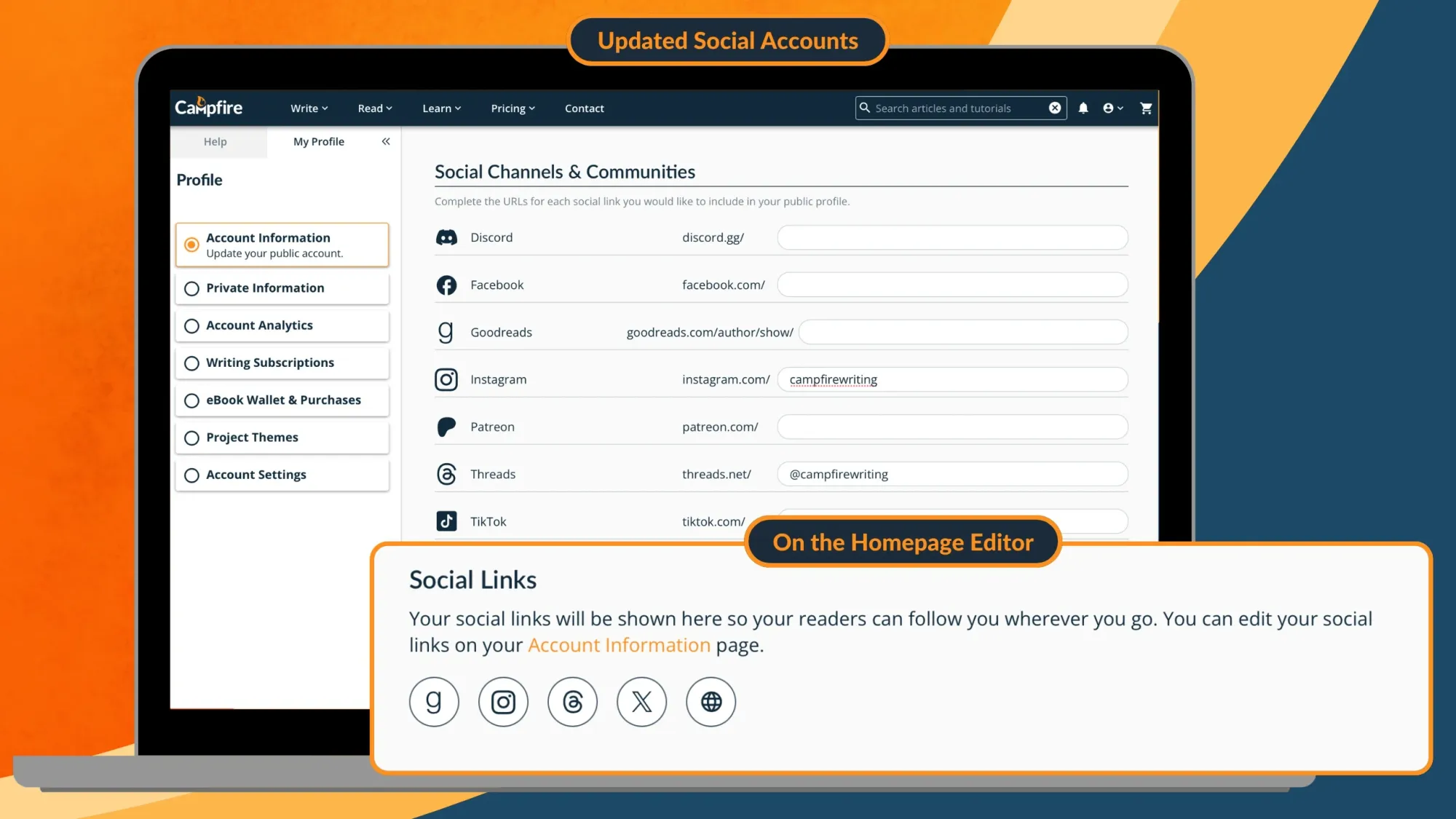Select the Writing Subscriptions option

(x=282, y=363)
